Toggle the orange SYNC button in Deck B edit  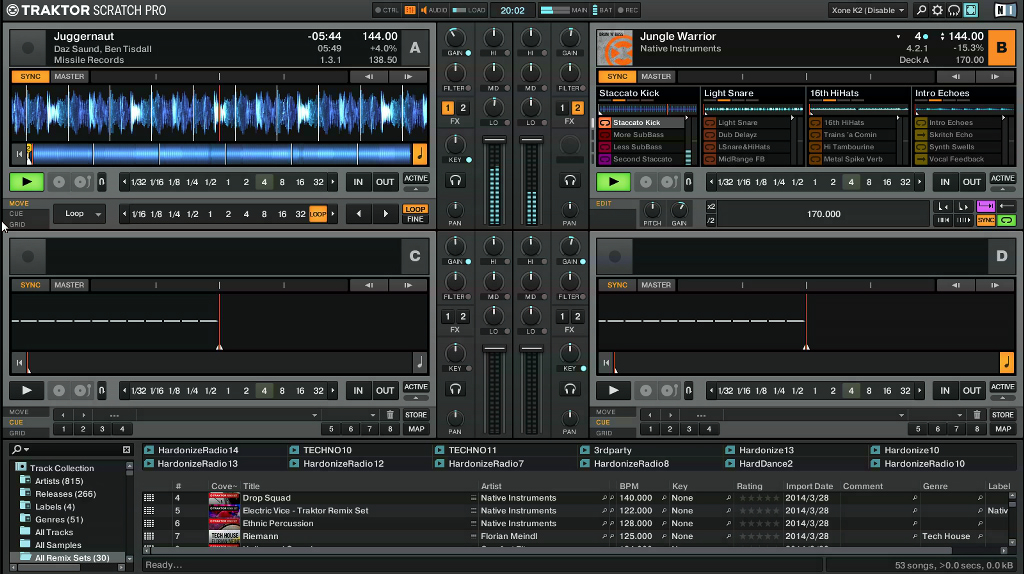pyautogui.click(x=985, y=221)
